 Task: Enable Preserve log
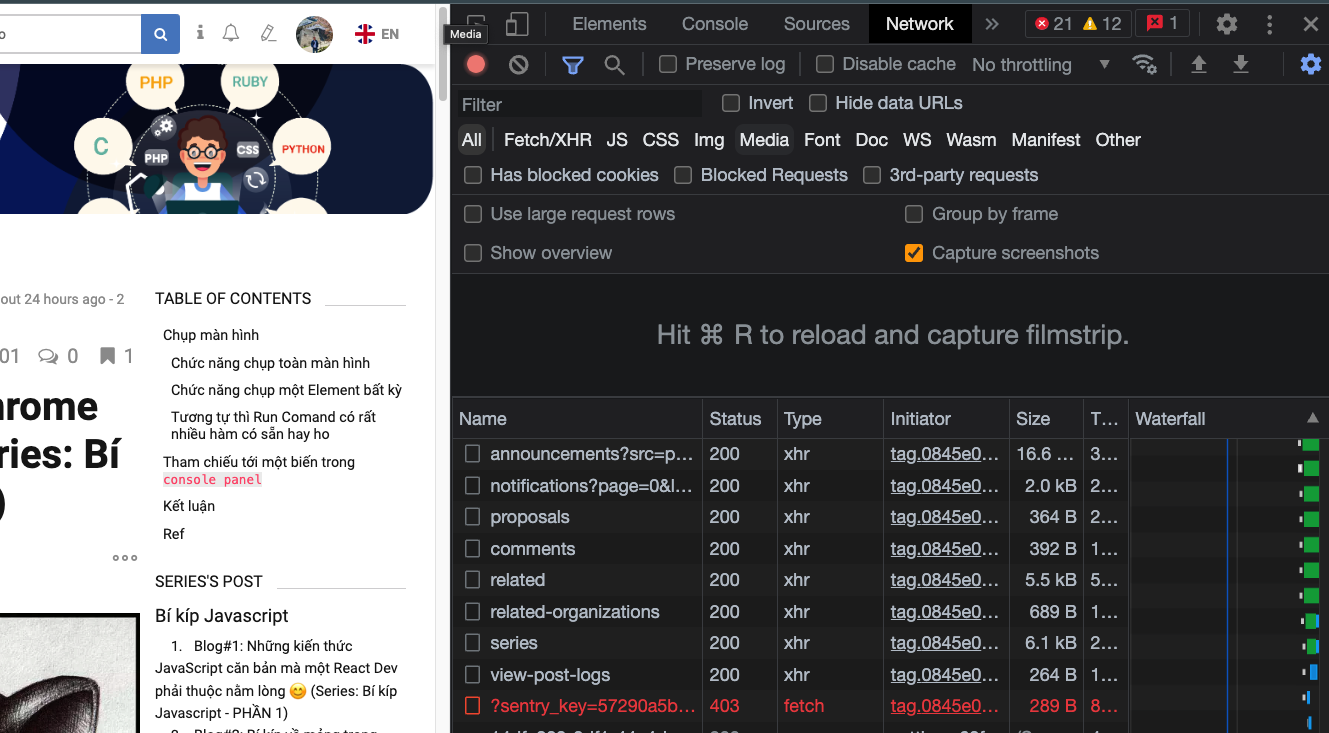666,64
